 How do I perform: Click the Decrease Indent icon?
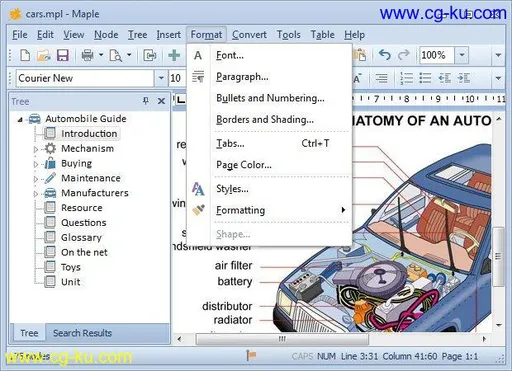tap(445, 78)
